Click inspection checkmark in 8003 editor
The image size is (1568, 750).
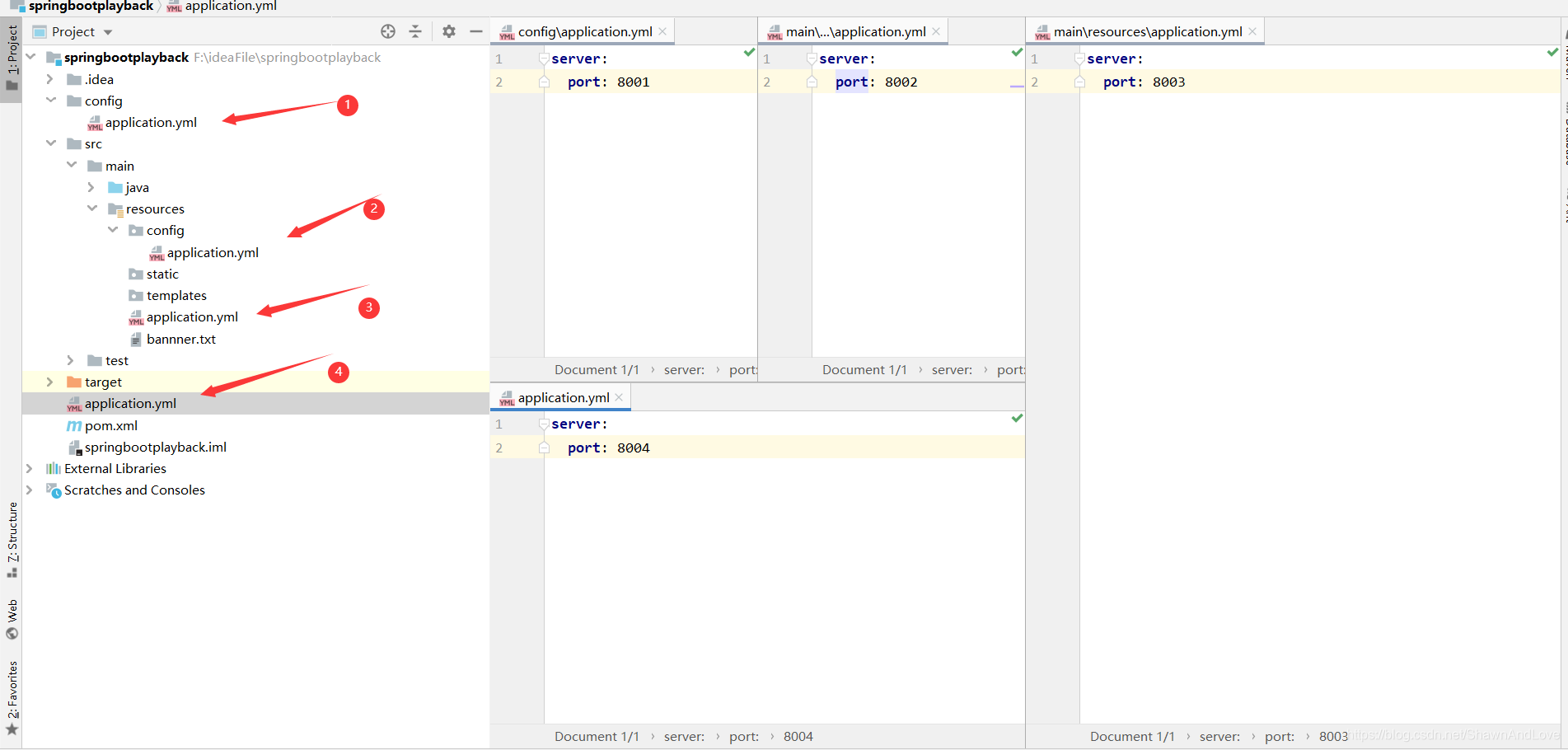(x=1552, y=52)
